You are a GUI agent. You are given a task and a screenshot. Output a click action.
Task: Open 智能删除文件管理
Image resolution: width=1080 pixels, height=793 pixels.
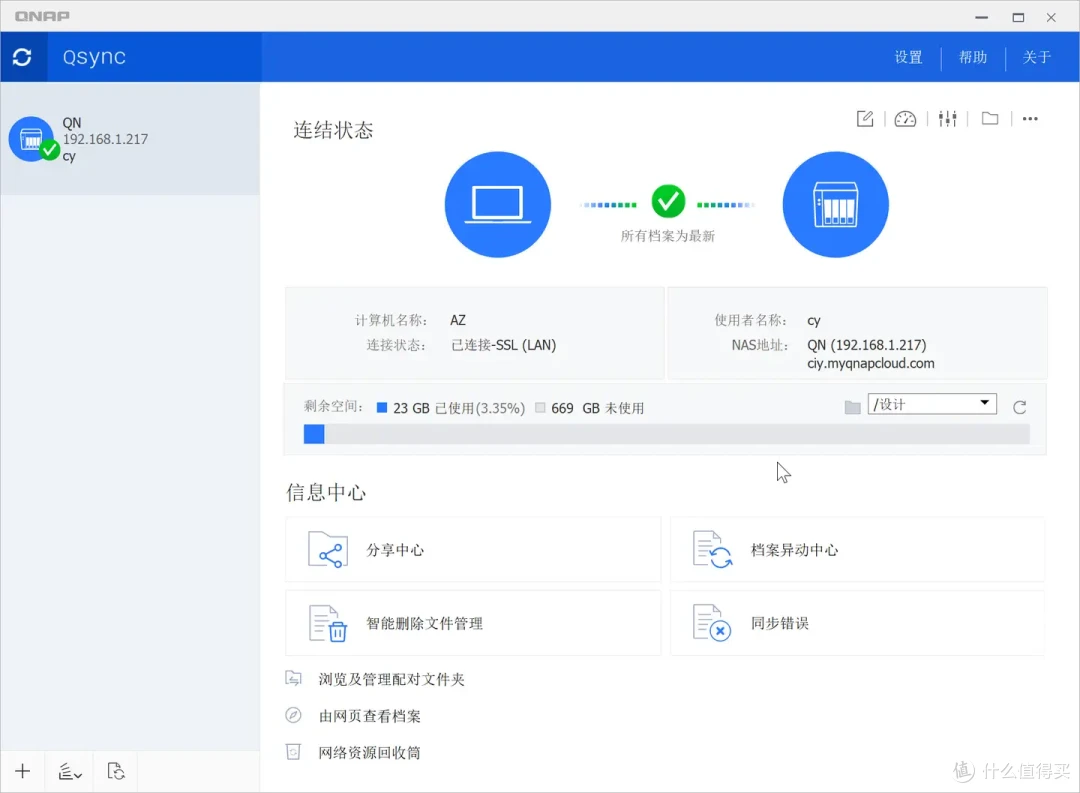pos(473,623)
